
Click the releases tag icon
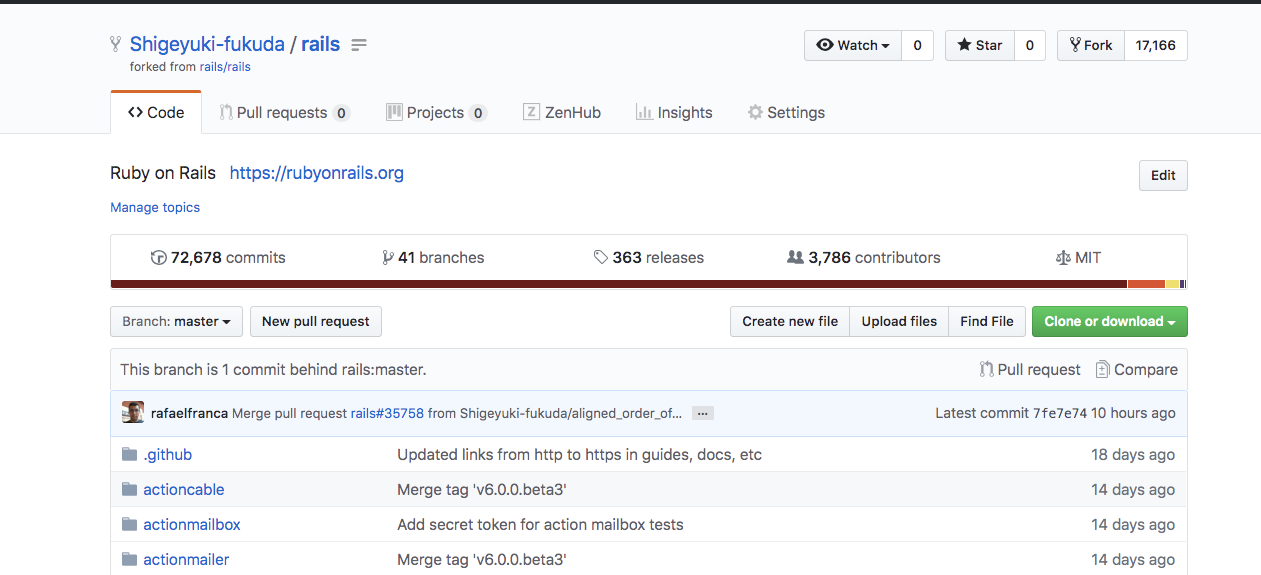(600, 258)
